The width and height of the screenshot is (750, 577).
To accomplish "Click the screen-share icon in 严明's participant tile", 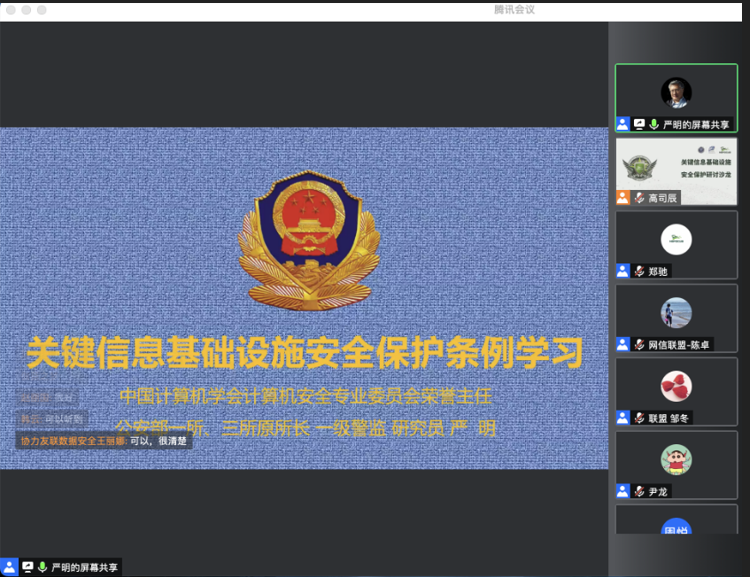I will point(639,124).
